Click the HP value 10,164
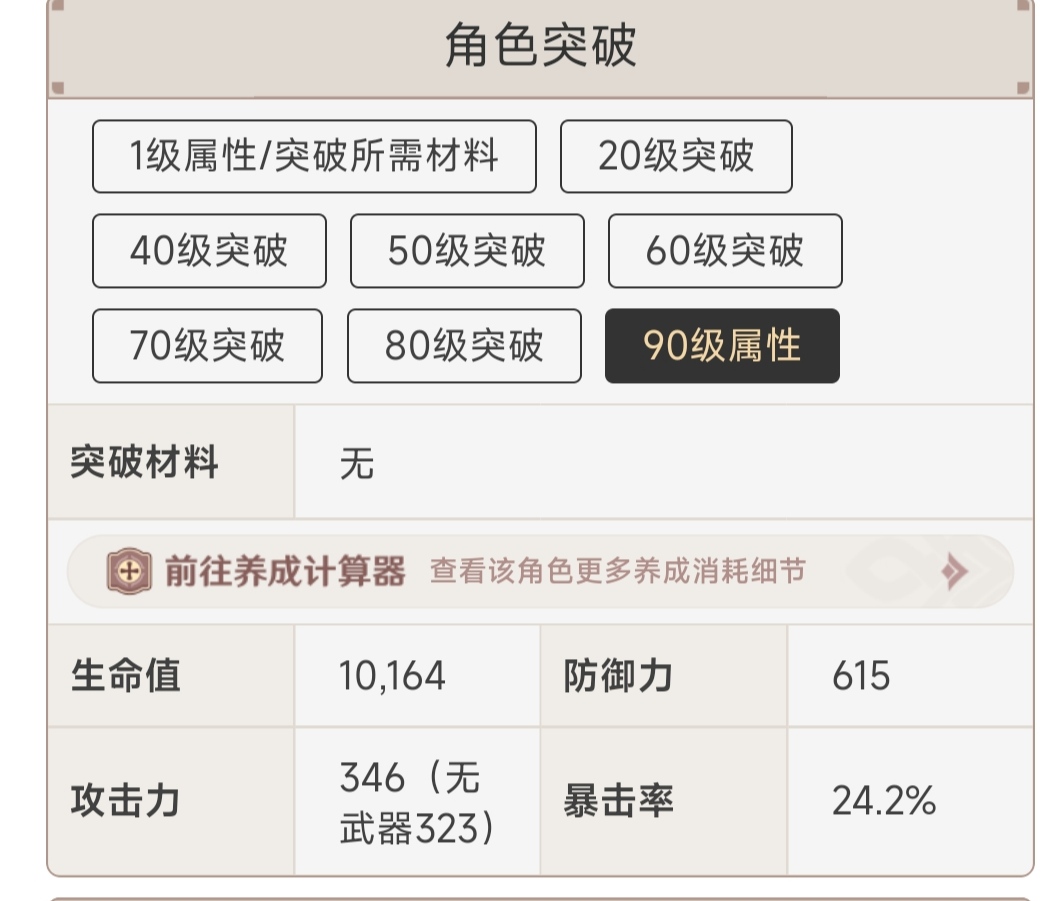This screenshot has height=901, width=1058. point(392,676)
